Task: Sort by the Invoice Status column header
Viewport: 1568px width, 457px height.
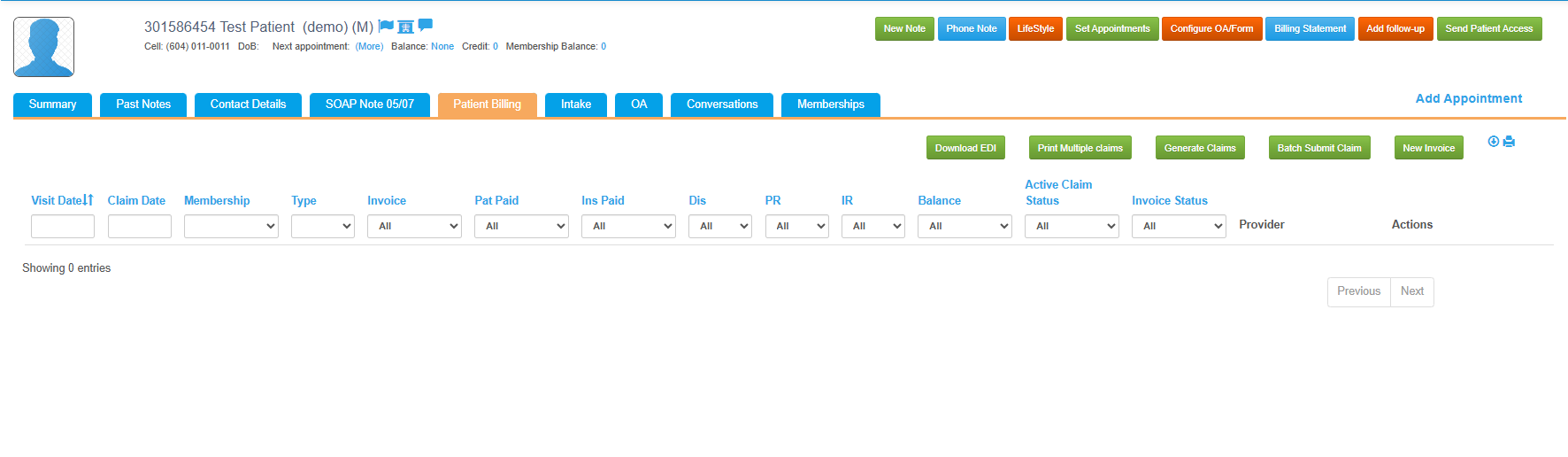Action: click(1170, 201)
